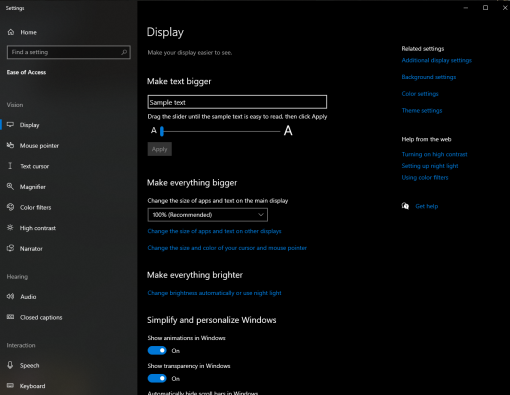Click the text size slider thumb
This screenshot has width=510, height=395.
pos(162,131)
